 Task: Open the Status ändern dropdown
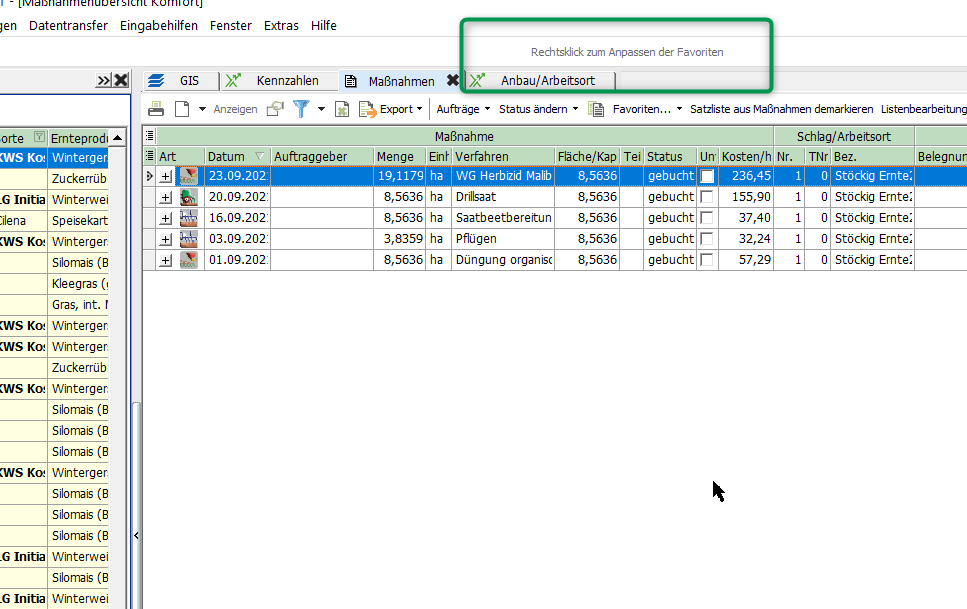pyautogui.click(x=538, y=109)
